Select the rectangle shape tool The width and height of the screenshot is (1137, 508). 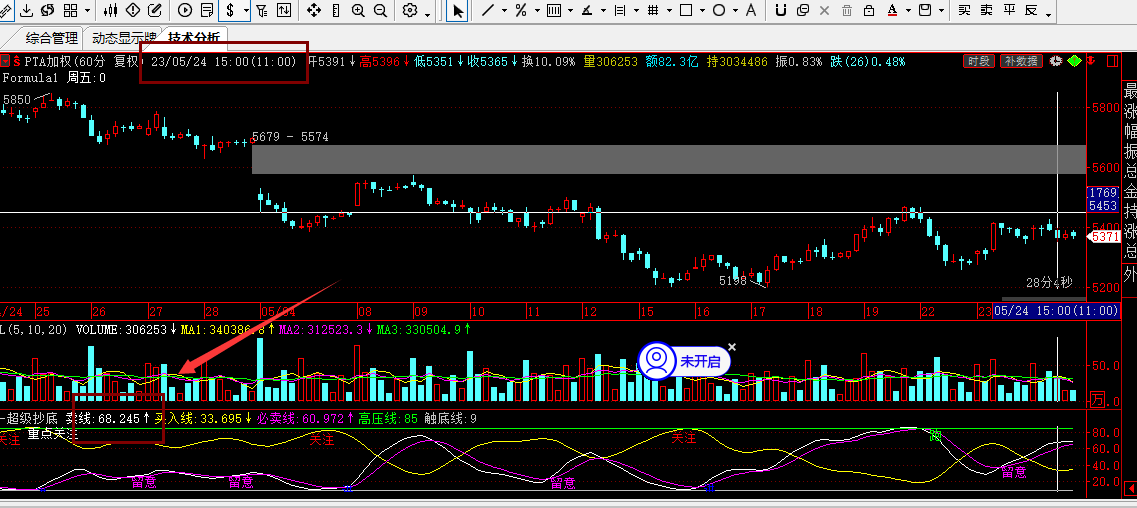click(686, 10)
